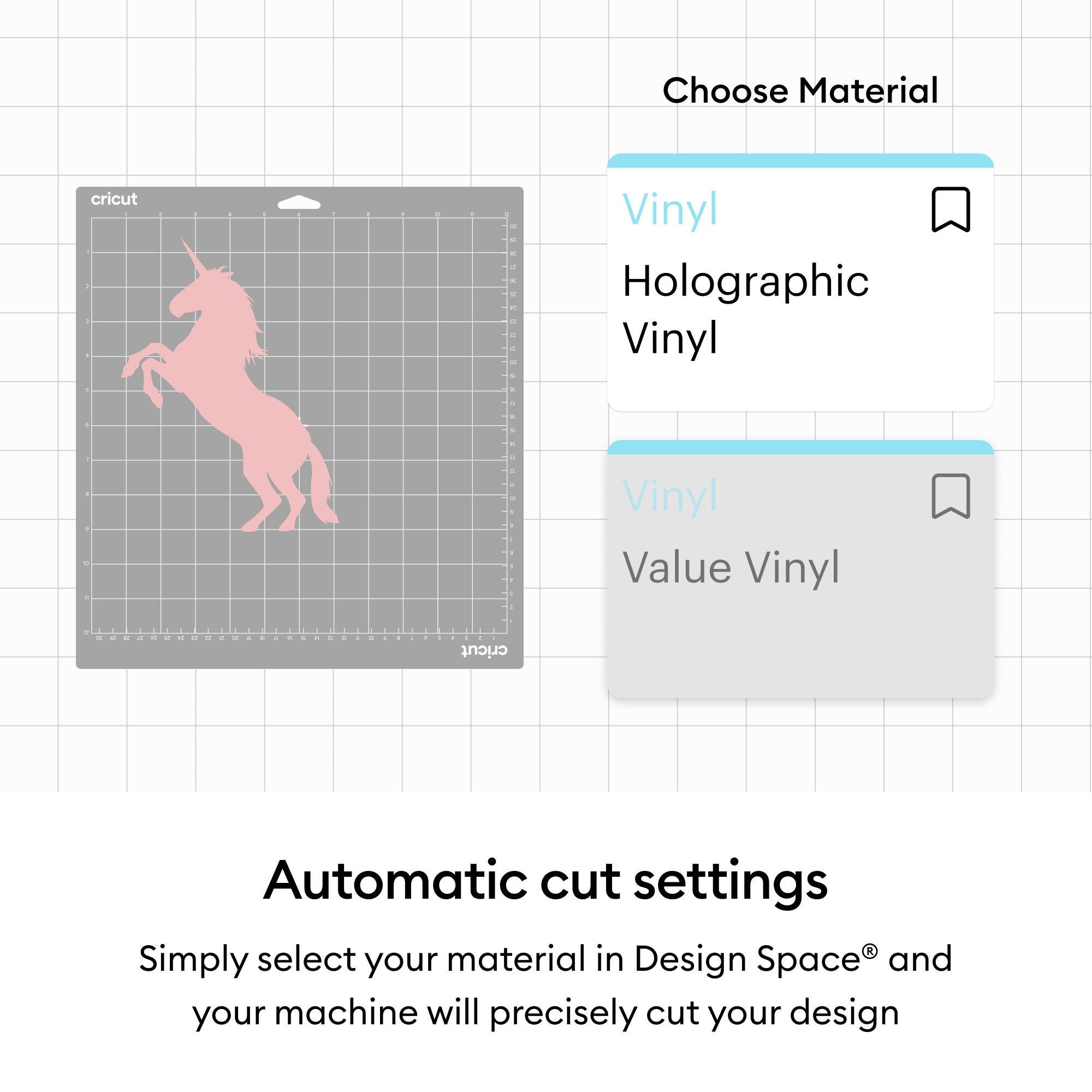1092x1092 pixels.
Task: Click the cricut logo at mat's top-left
Action: tap(114, 199)
